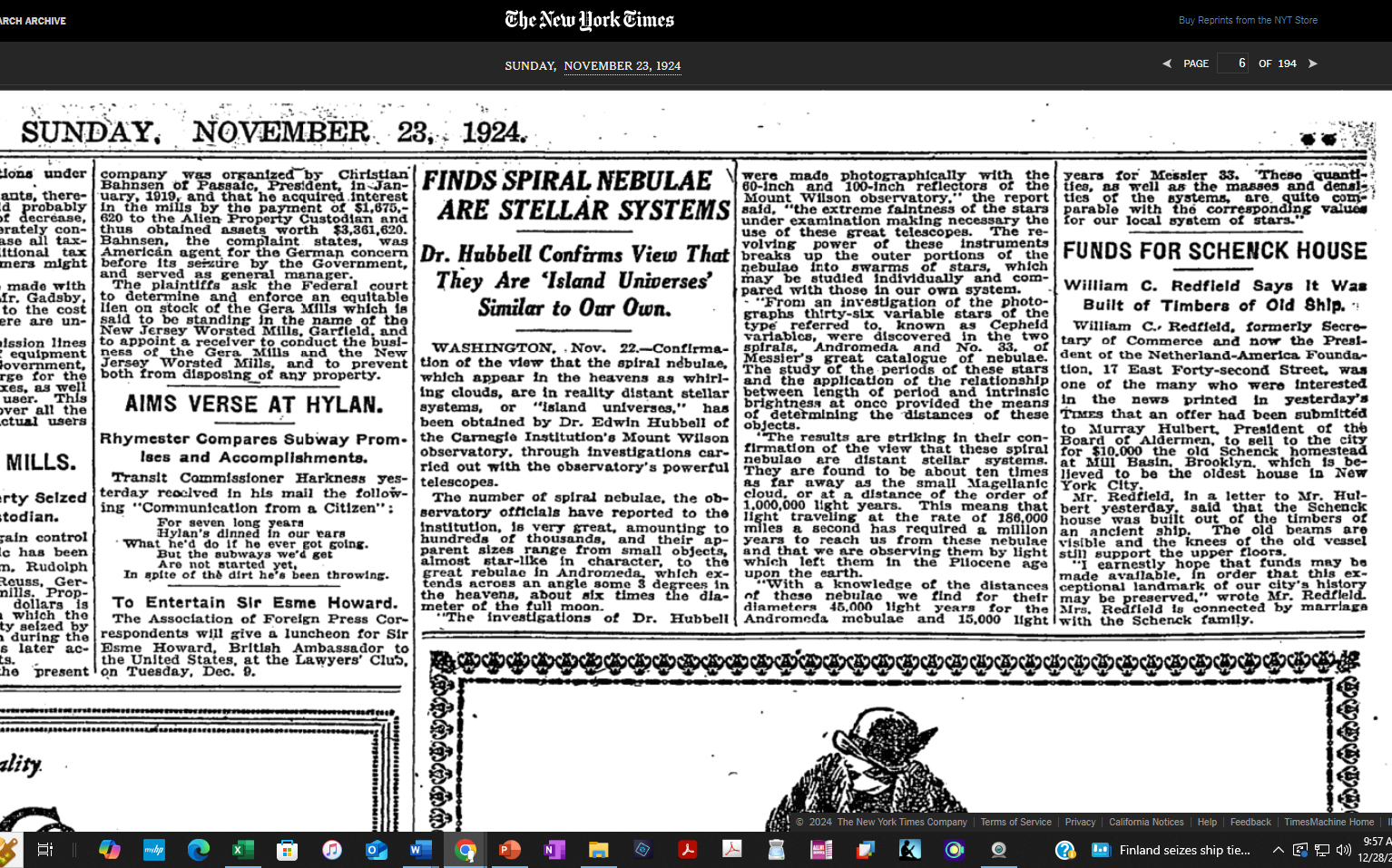This screenshot has width=1392, height=868.
Task: Switch to Google Chrome in taskbar
Action: coord(466,850)
